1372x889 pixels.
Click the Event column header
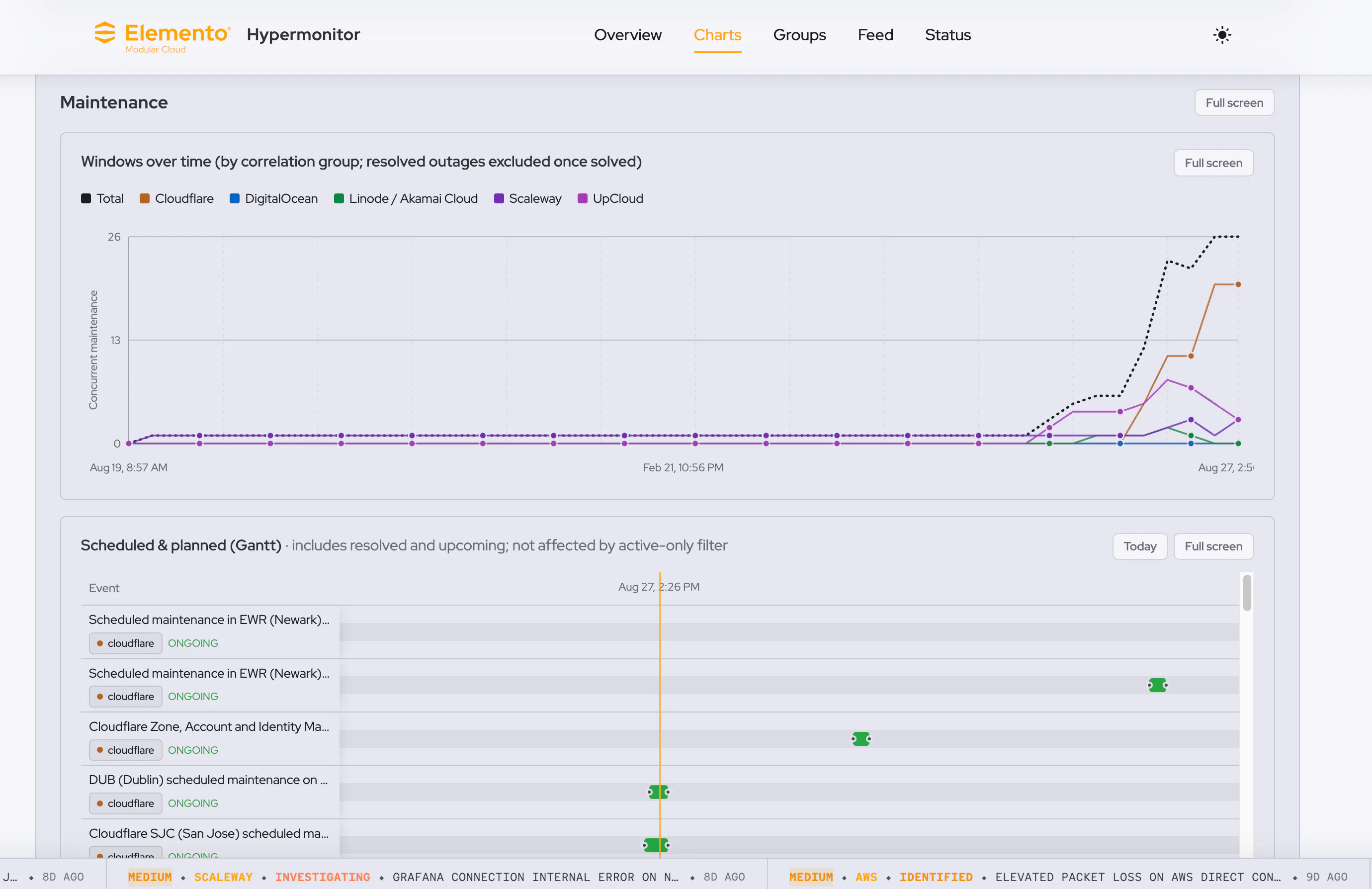pos(104,588)
